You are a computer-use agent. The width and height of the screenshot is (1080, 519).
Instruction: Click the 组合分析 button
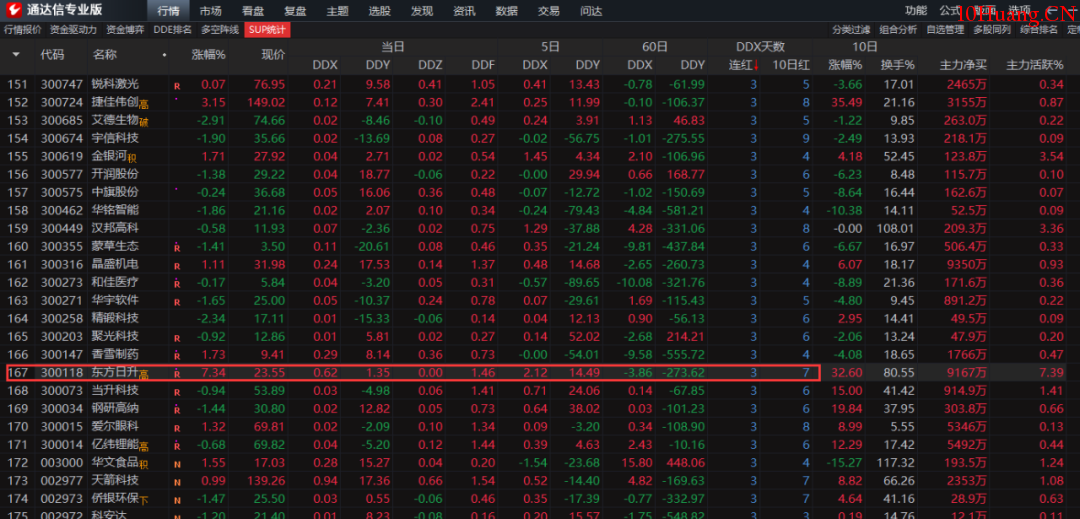(898, 30)
